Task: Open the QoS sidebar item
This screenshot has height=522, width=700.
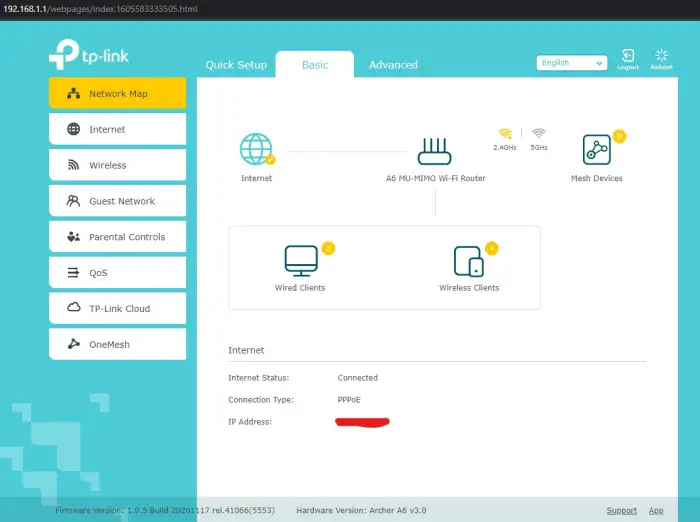Action: point(117,273)
